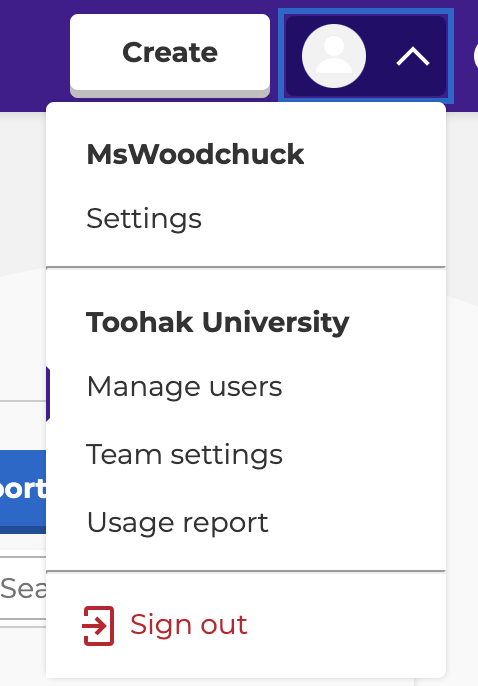Click the Create button
This screenshot has width=478, height=686.
pyautogui.click(x=170, y=53)
